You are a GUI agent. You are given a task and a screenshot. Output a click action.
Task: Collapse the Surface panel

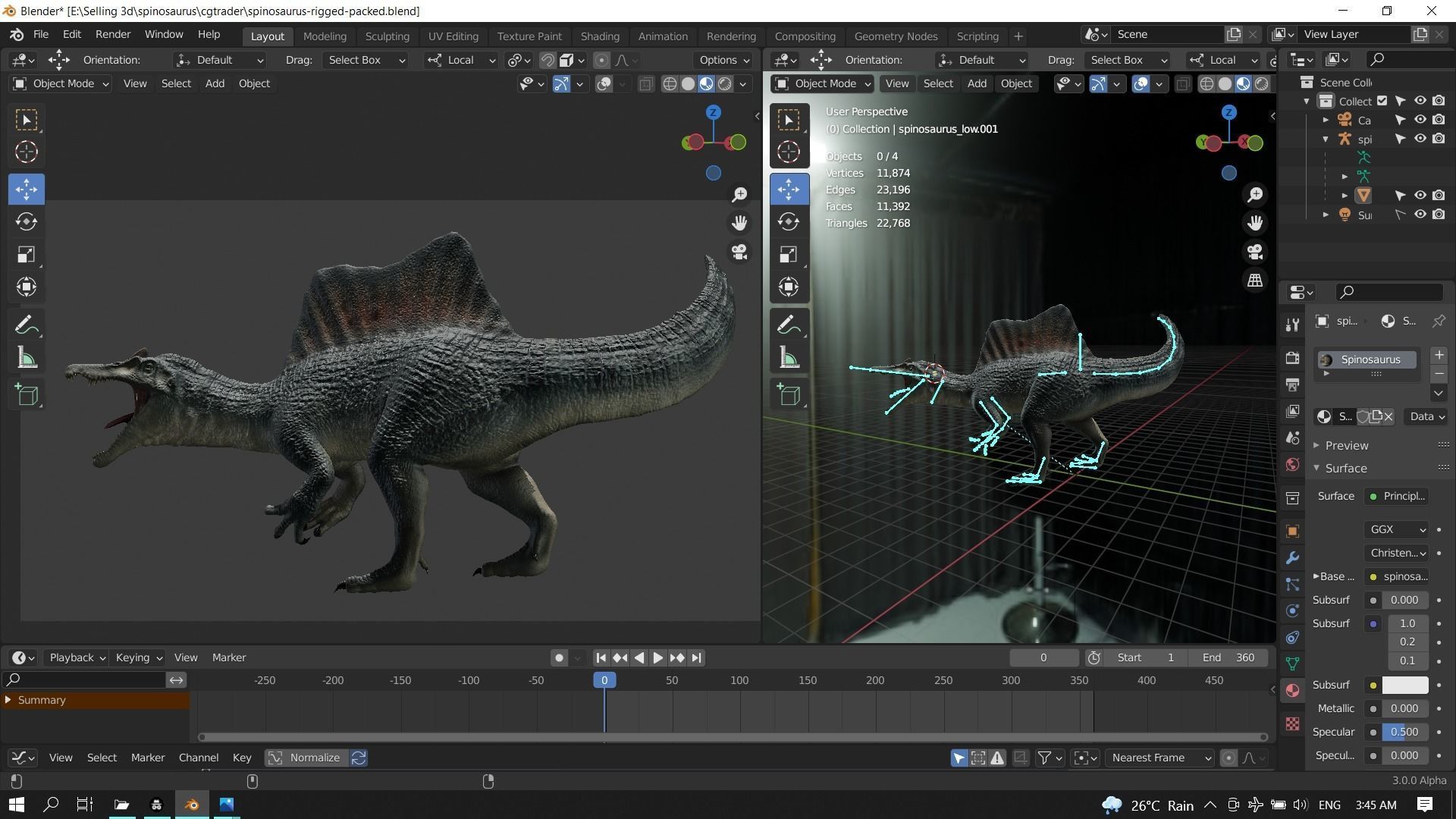point(1346,468)
